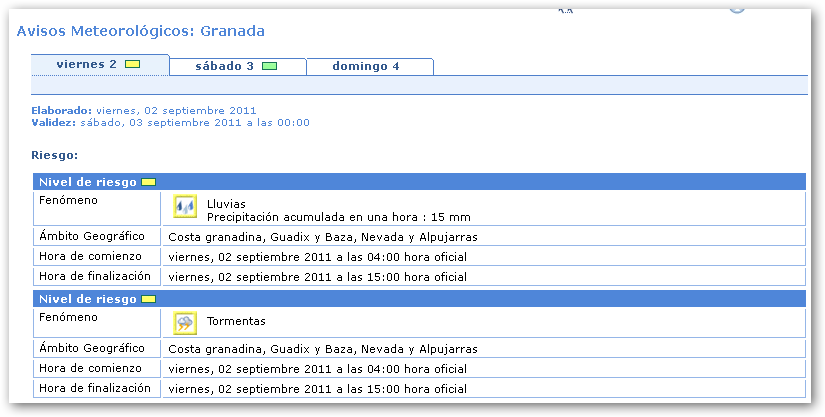Click the Riesgo: section label
Viewport: 825px width, 417px height.
tap(55, 155)
